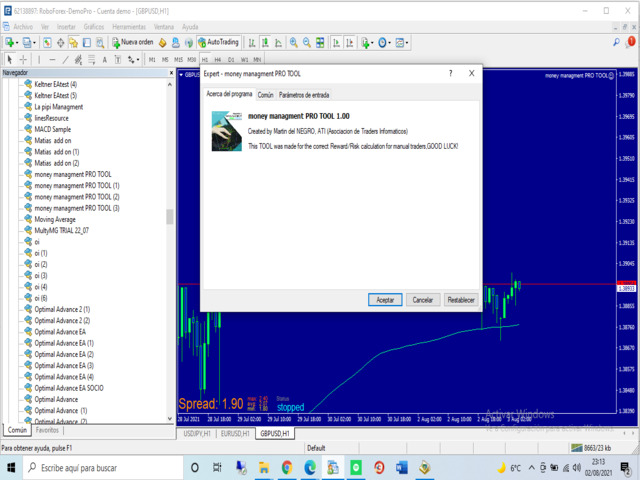This screenshot has height=480, width=640.
Task: Open the GBPUSD chart title dropdown arrow
Action: click(181, 75)
